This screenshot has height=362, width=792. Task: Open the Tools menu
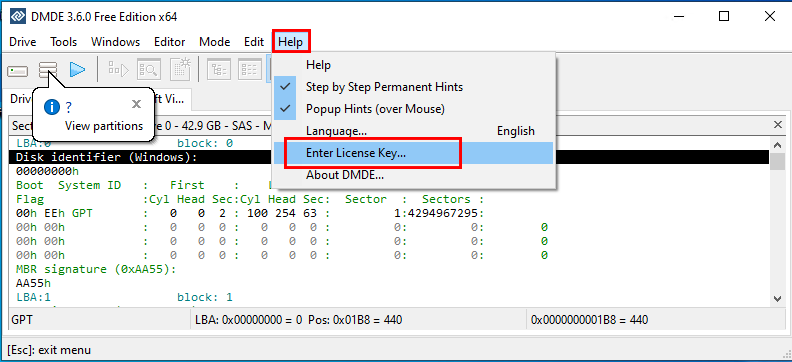pyautogui.click(x=64, y=42)
